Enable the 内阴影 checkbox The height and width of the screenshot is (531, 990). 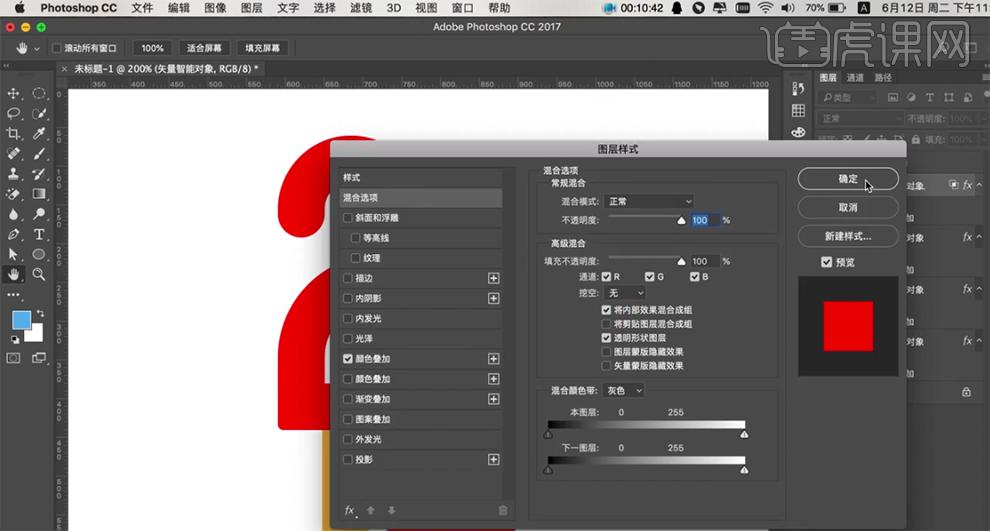pyautogui.click(x=347, y=299)
